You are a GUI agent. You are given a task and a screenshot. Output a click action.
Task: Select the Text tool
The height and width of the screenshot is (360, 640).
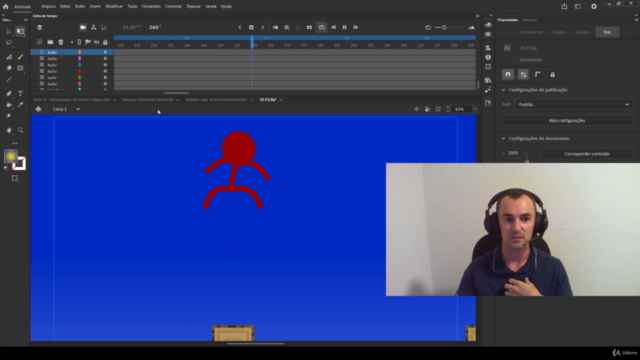[x=20, y=93]
